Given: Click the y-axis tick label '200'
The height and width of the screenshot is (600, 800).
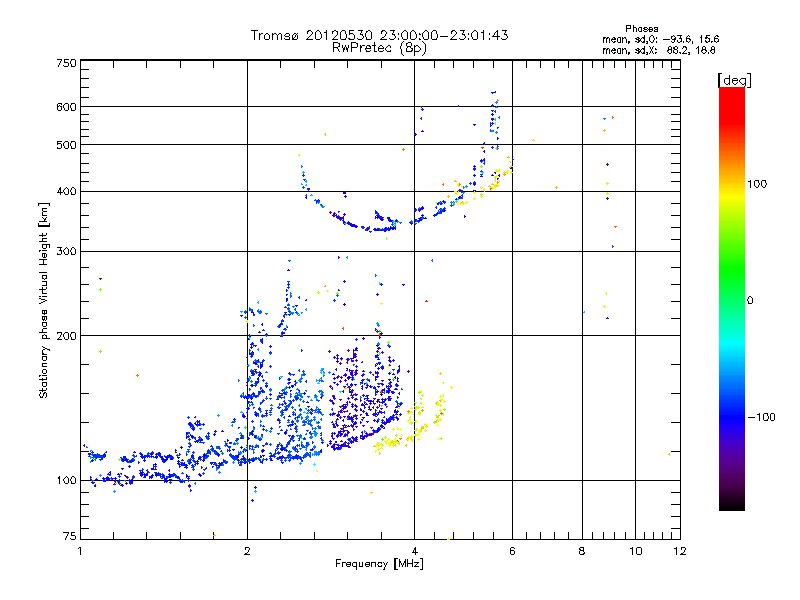Looking at the screenshot, I should tap(67, 336).
